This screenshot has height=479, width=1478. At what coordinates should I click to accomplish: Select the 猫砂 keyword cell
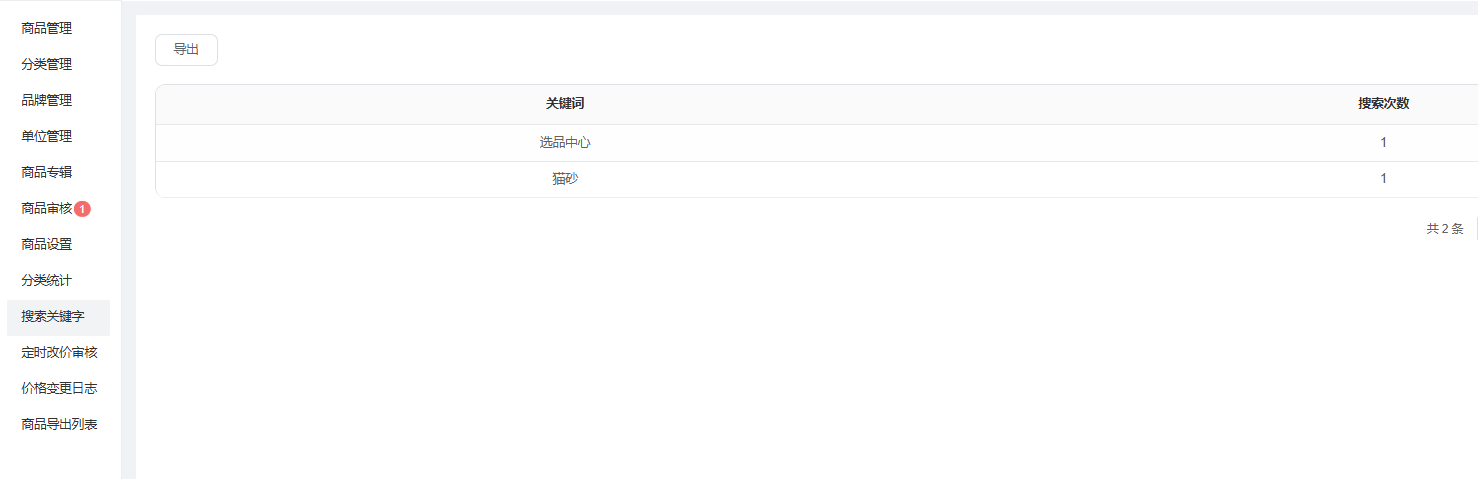(x=565, y=179)
